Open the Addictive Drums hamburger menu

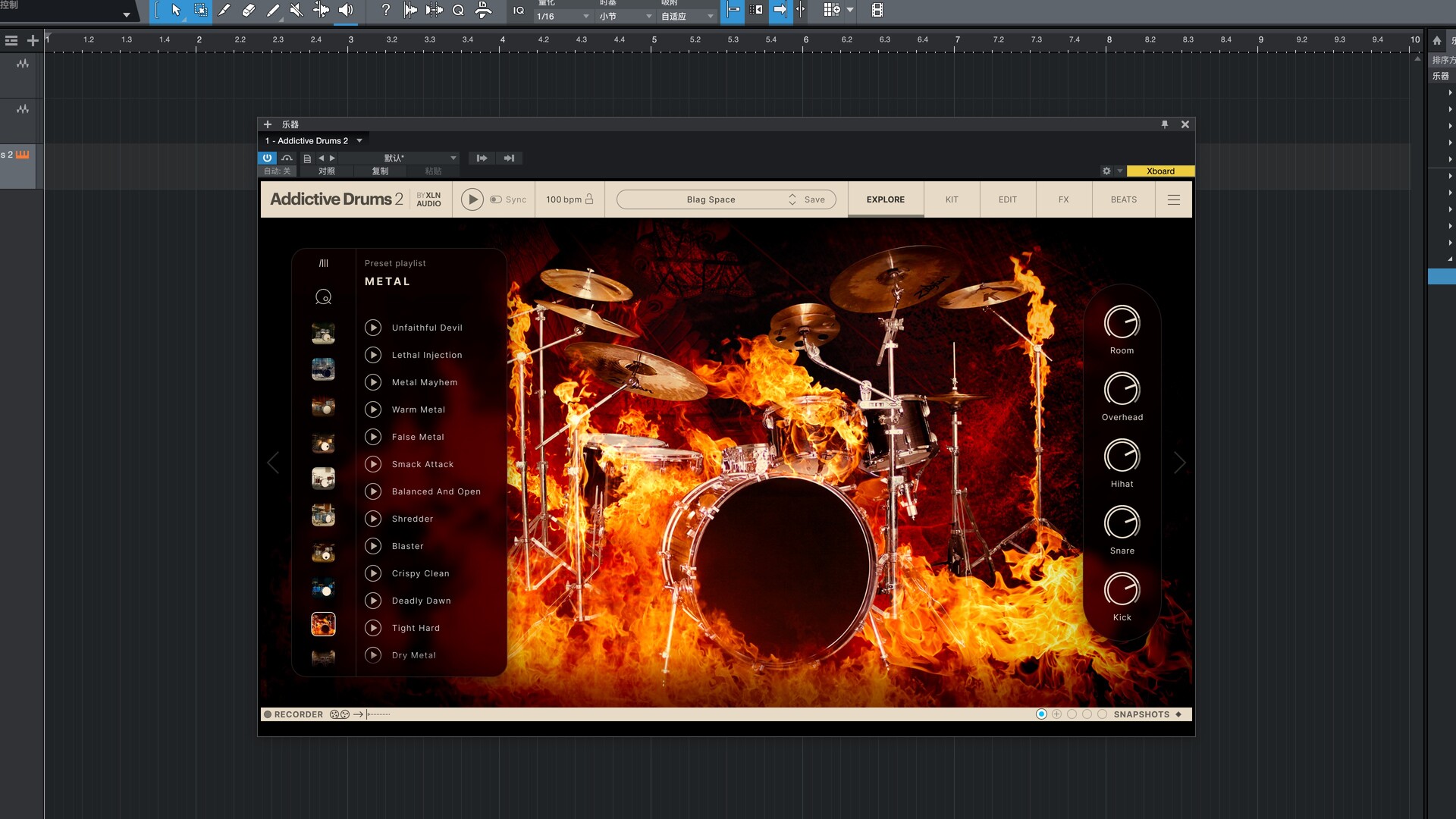tap(1174, 199)
